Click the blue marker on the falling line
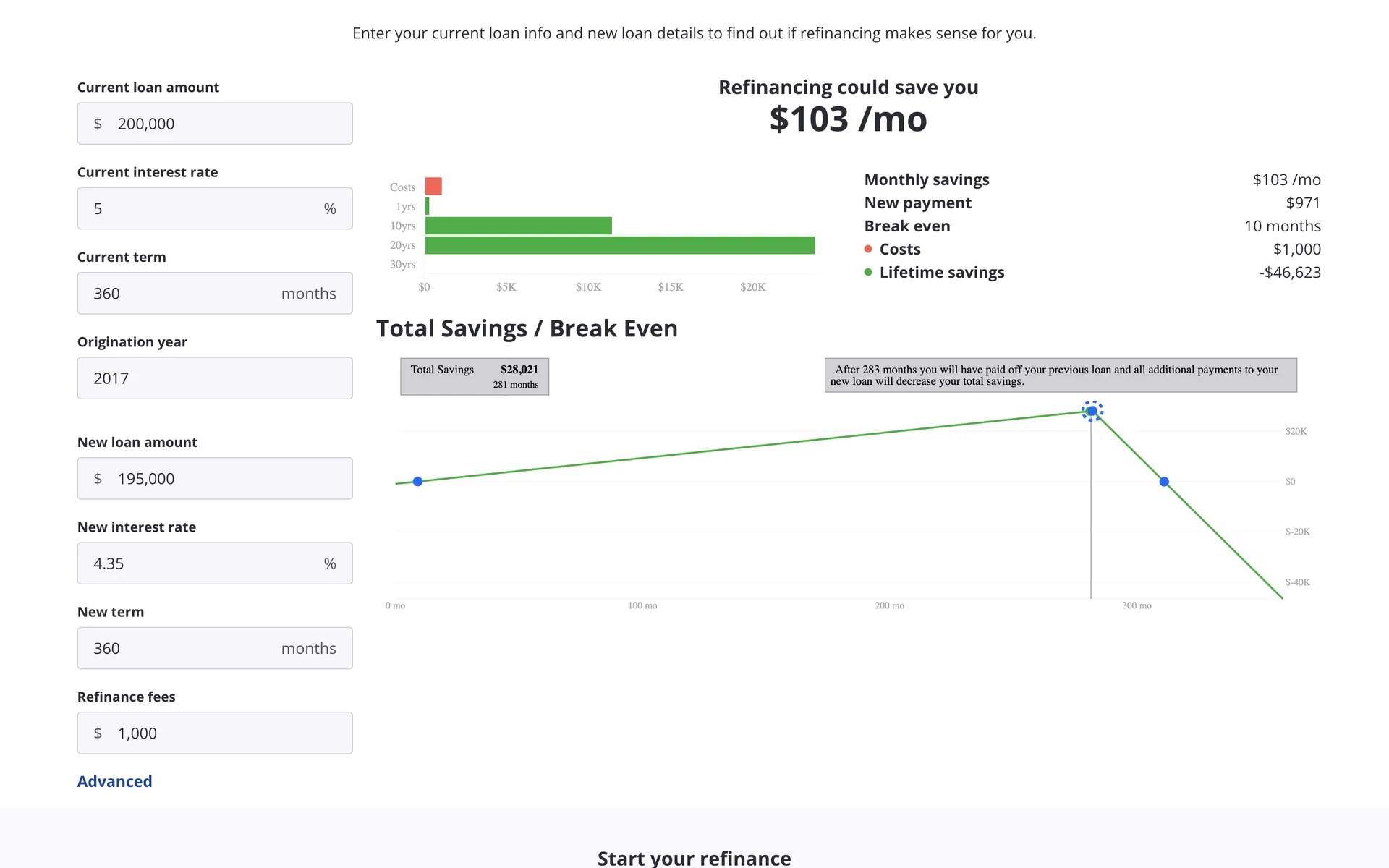The width and height of the screenshot is (1389, 868). pyautogui.click(x=1164, y=482)
